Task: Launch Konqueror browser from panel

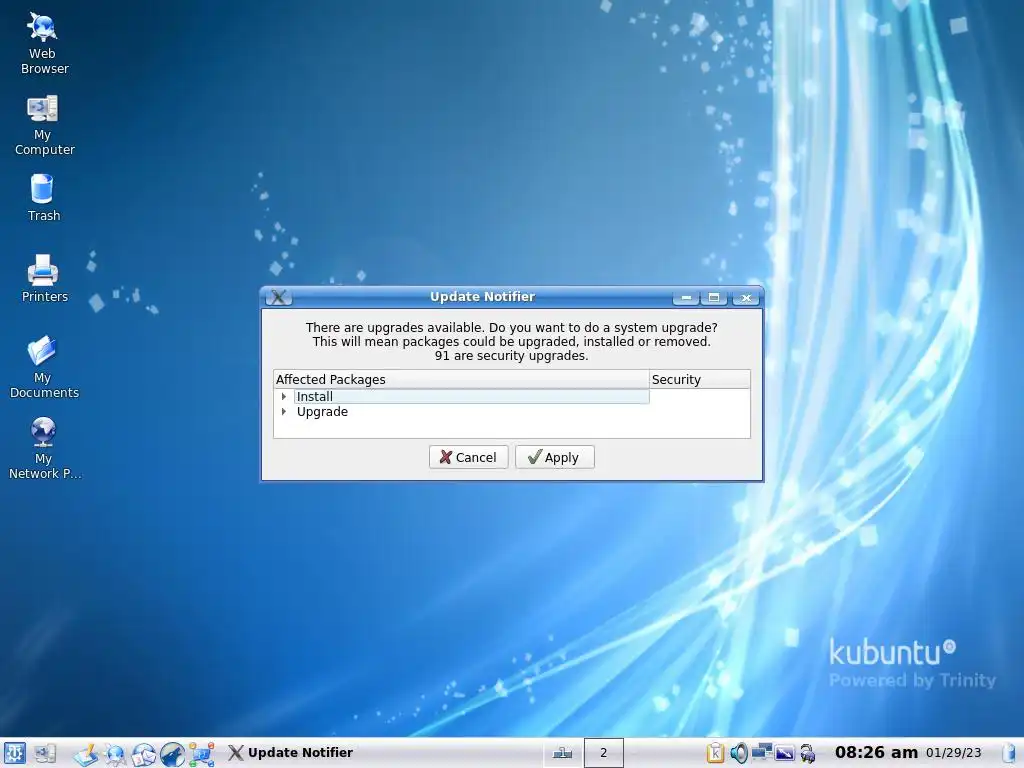Action: tap(114, 754)
